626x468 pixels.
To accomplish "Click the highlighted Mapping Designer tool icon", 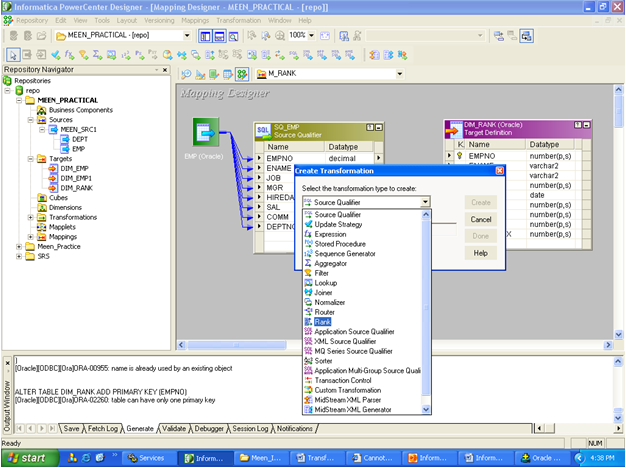I will [242, 74].
